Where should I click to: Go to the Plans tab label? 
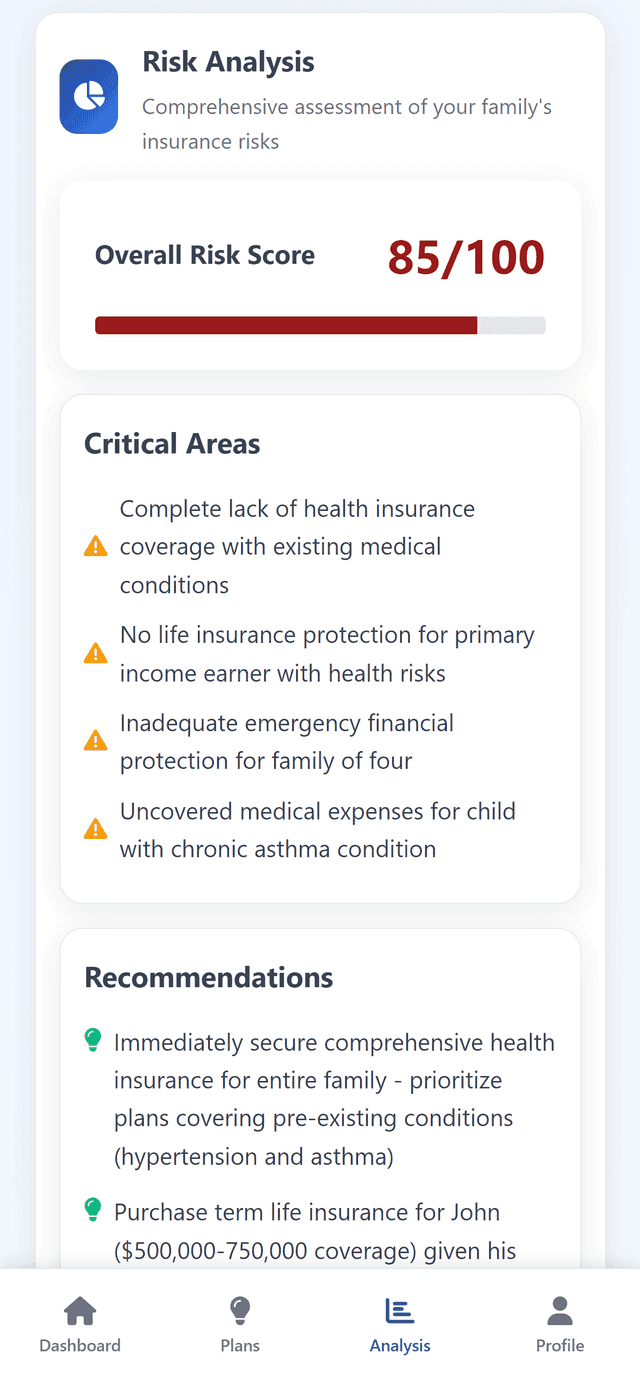(x=240, y=1345)
